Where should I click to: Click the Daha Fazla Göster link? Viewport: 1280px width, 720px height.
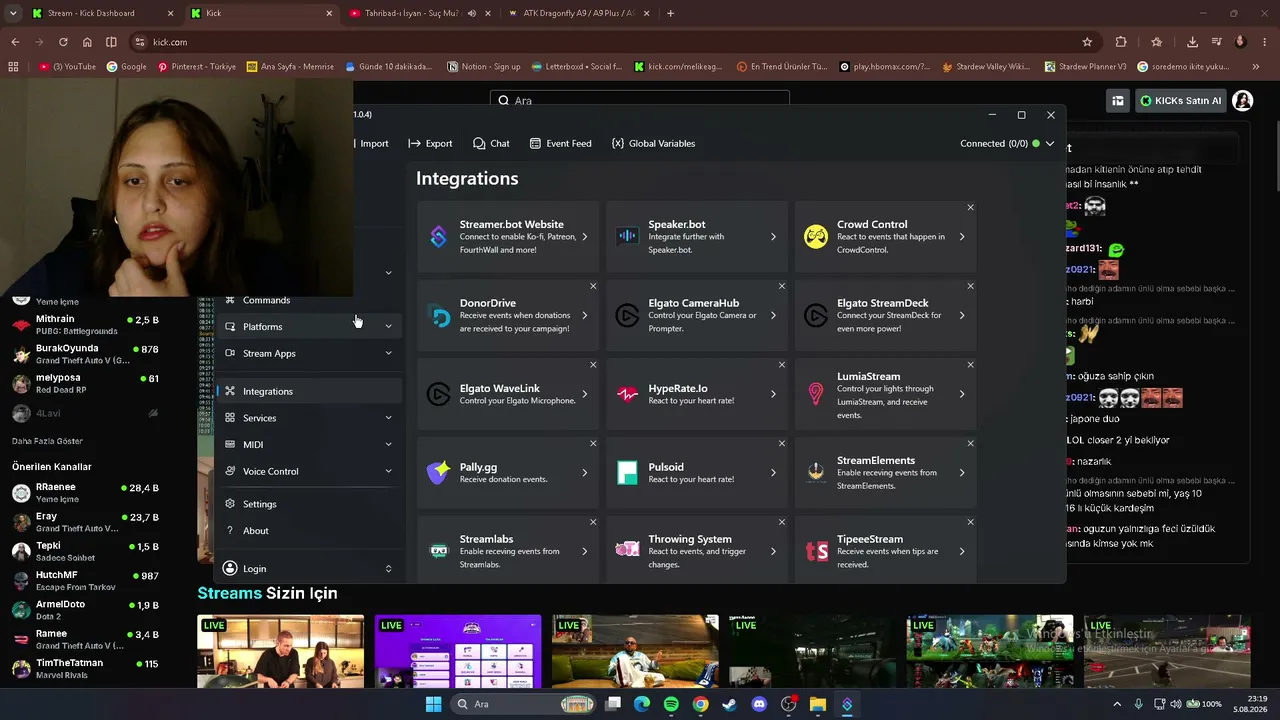coord(47,441)
